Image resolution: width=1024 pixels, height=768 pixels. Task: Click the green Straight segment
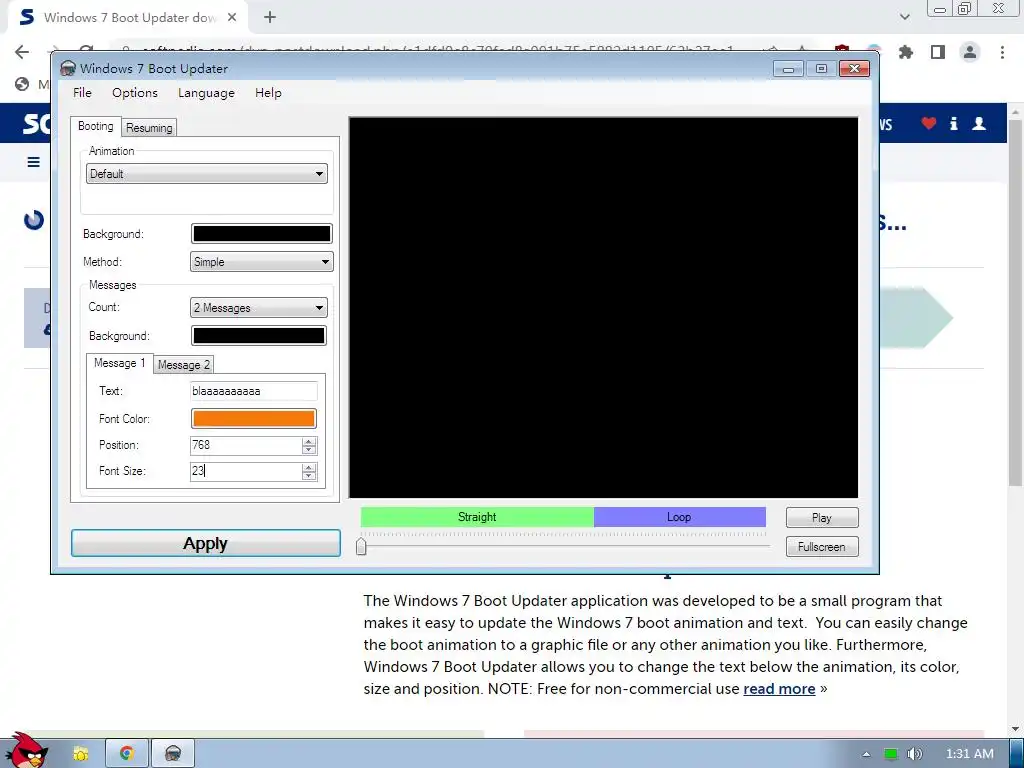[x=477, y=517]
